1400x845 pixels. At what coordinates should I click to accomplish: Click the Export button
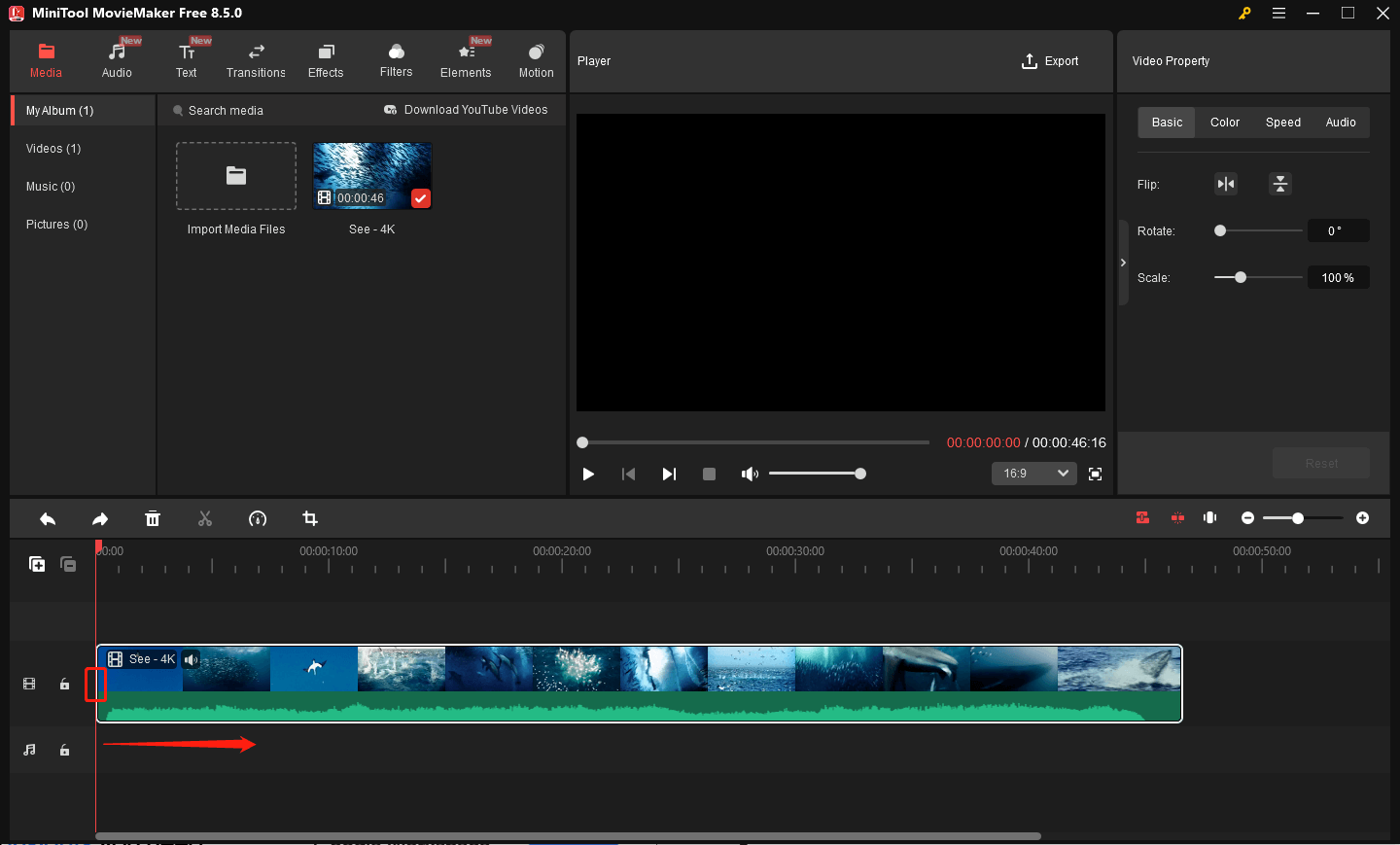point(1050,61)
